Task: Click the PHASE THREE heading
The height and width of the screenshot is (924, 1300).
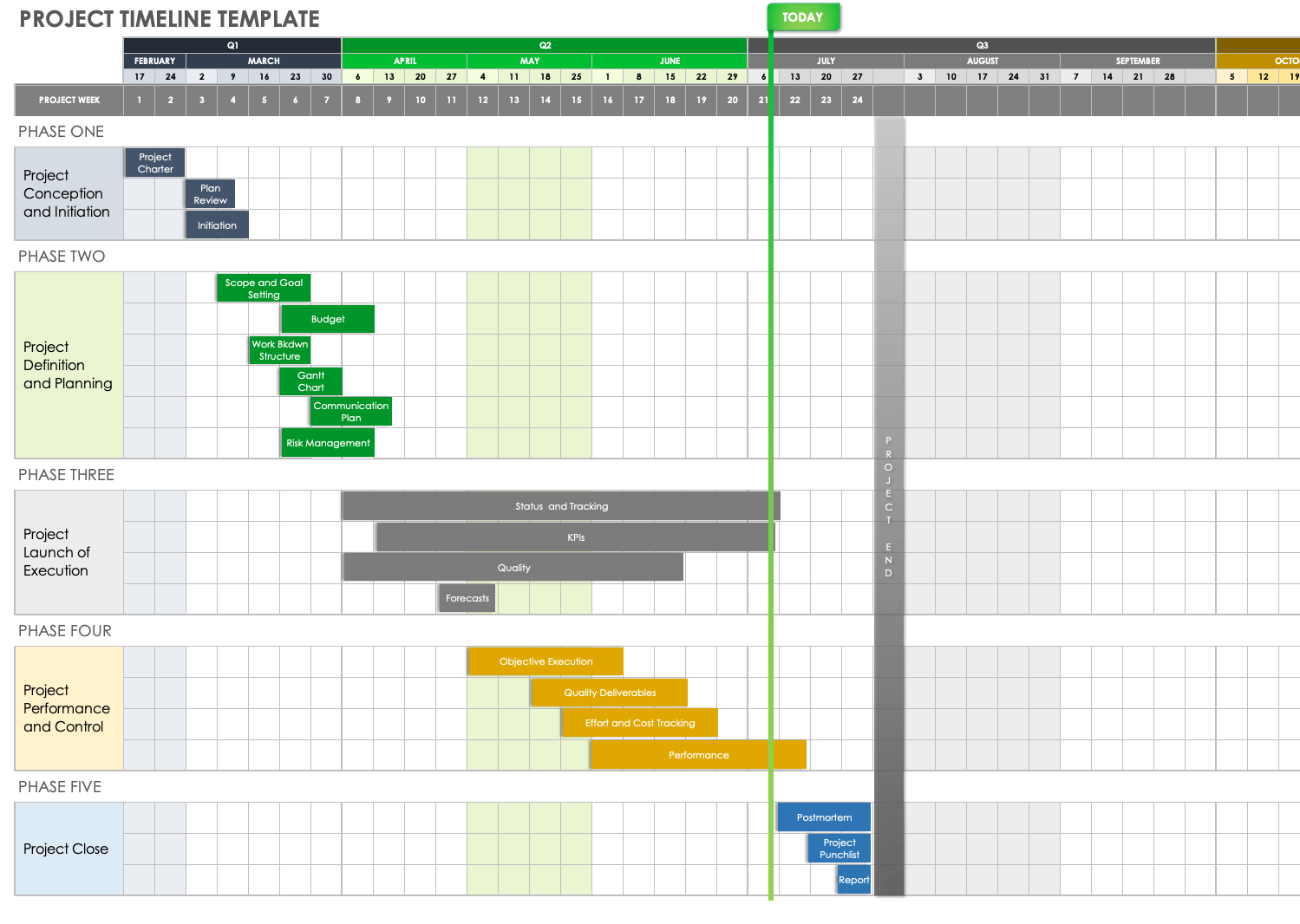Action: pos(67,475)
